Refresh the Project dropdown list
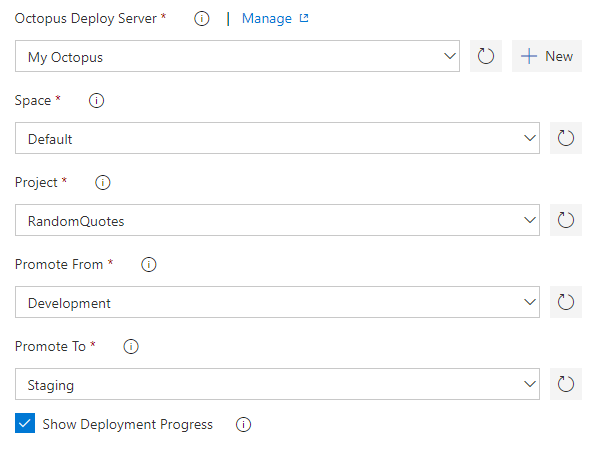Viewport: 598px width, 454px height. tap(566, 220)
